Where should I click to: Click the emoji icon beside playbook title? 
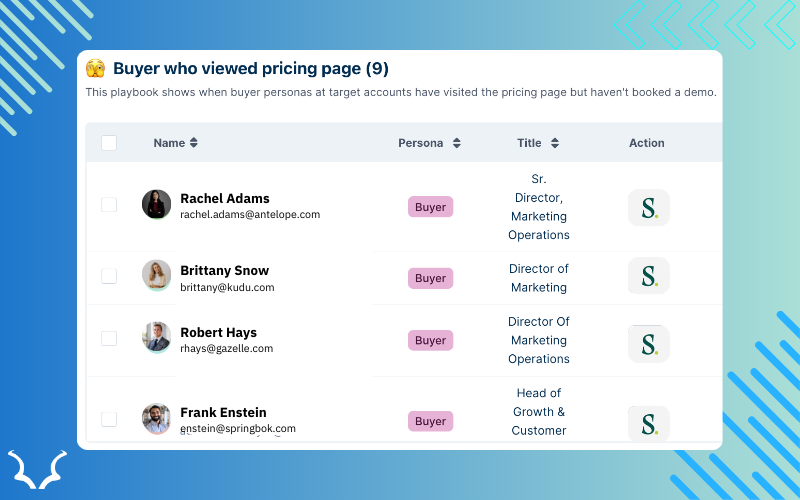click(x=96, y=69)
